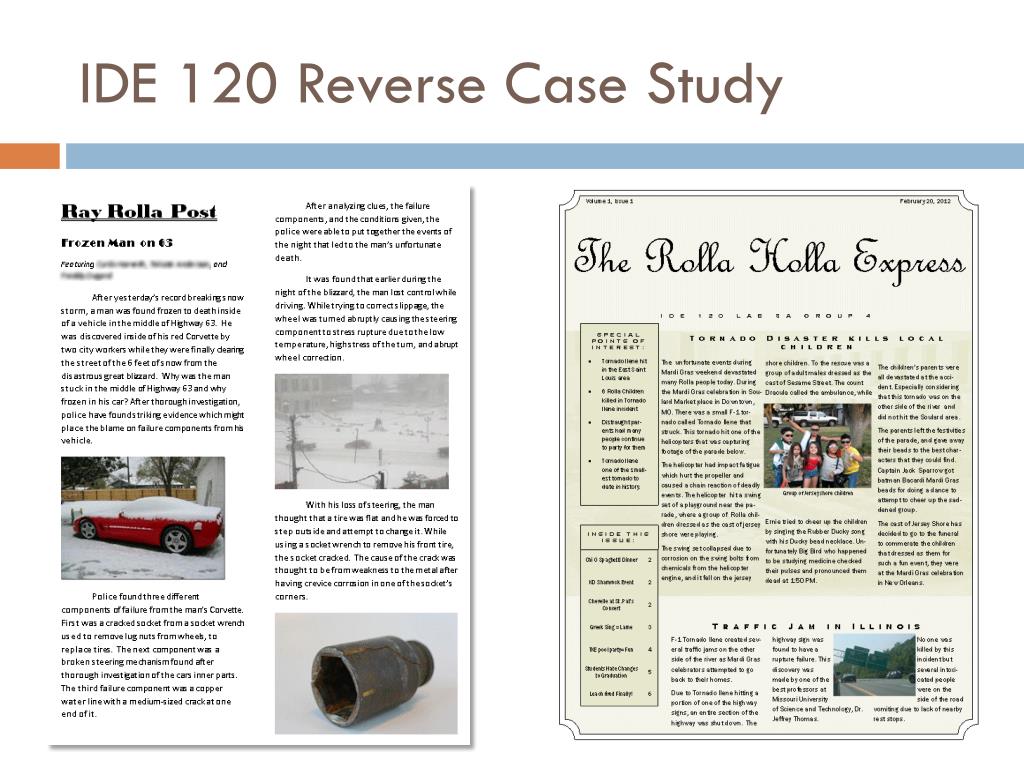Click the paragraph starting After yesterday's record breaking snow

[x=152, y=369]
